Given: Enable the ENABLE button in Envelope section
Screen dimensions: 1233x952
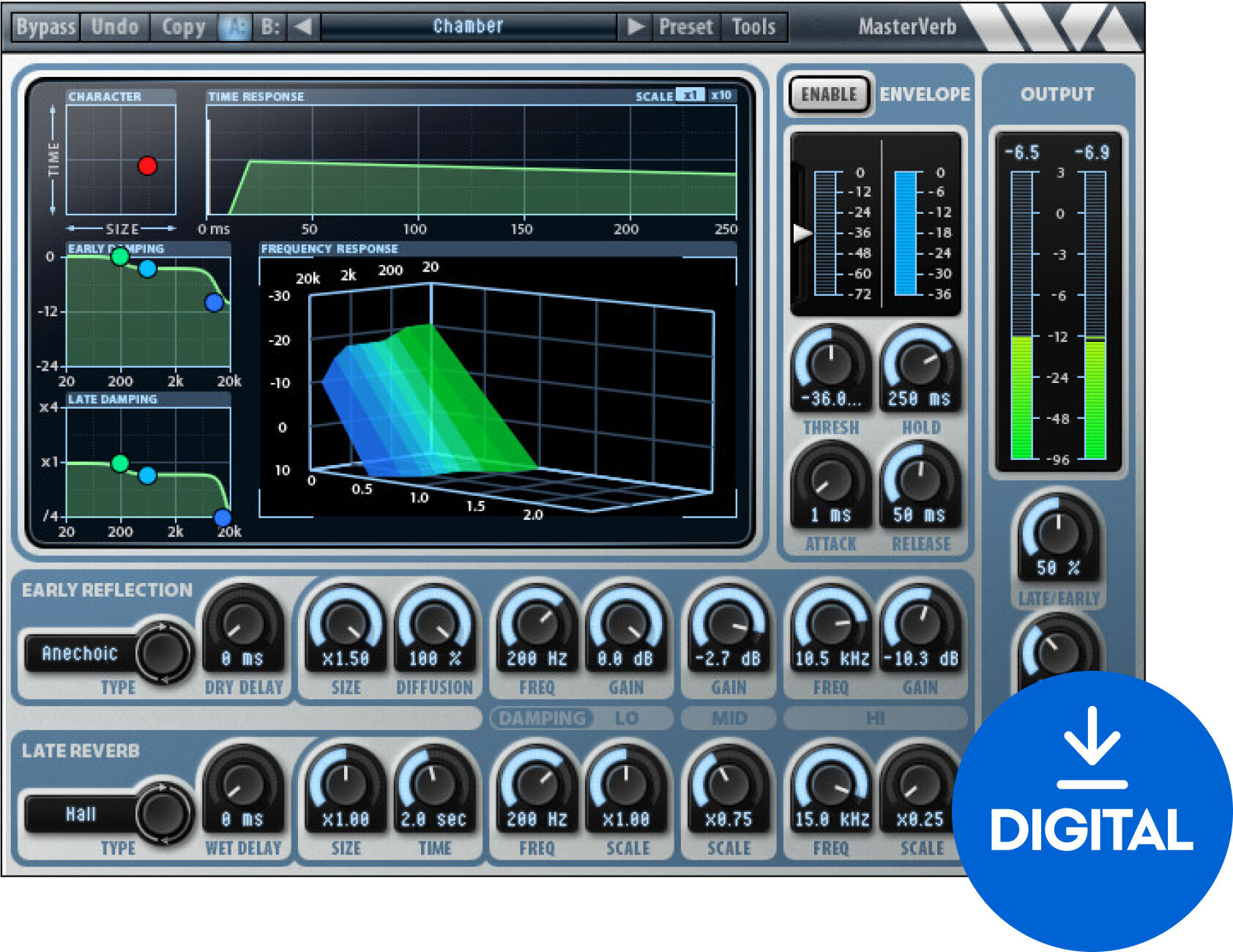Looking at the screenshot, I should 828,94.
